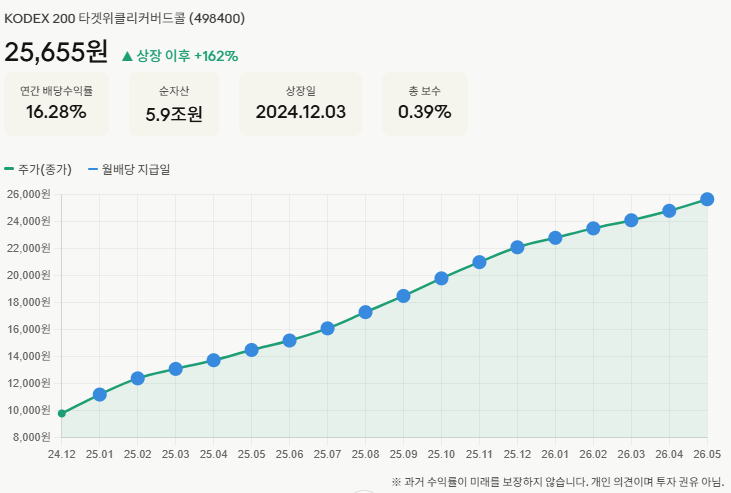
Task: Click the 상장 이후 +162% return label
Action: [x=180, y=56]
